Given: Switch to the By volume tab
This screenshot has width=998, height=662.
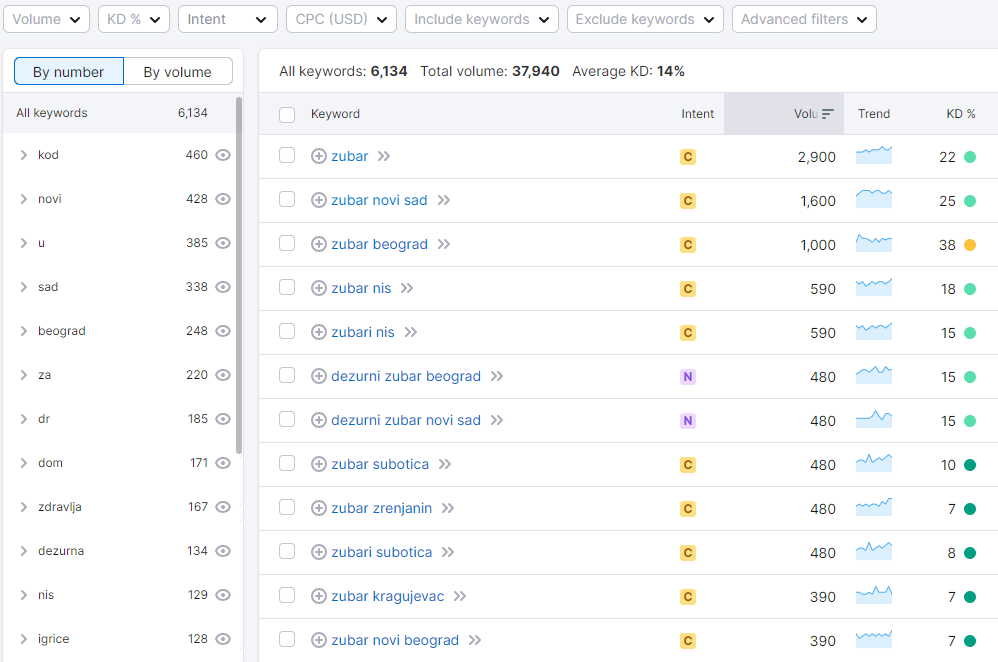Looking at the screenshot, I should pyautogui.click(x=178, y=72).
